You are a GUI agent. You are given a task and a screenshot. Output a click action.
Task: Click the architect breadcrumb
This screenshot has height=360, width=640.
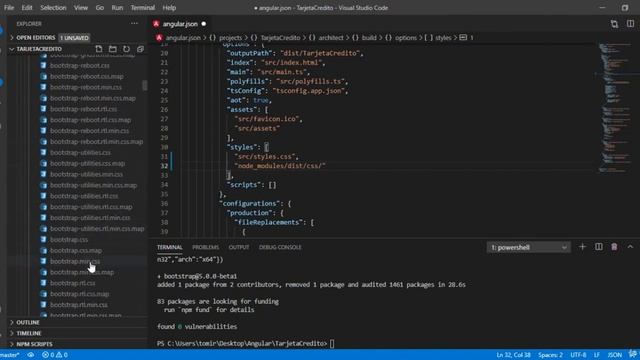331,38
